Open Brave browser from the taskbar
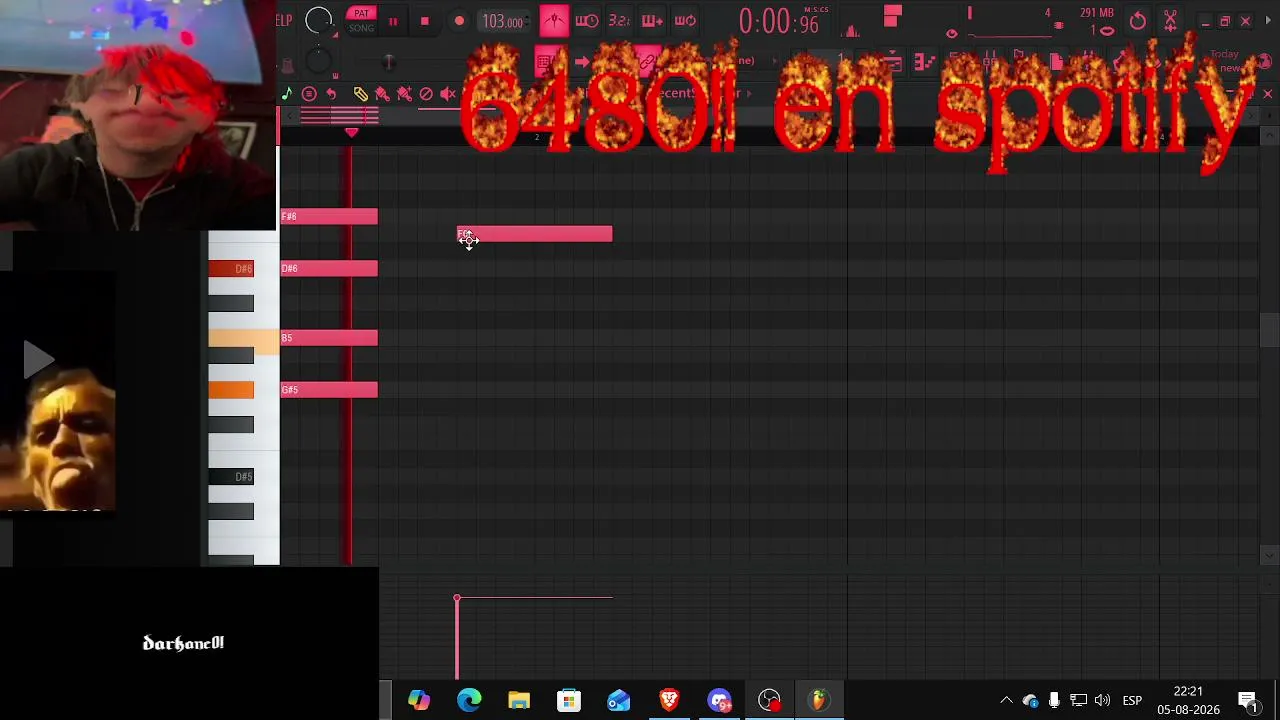The width and height of the screenshot is (1280, 720). 669,700
